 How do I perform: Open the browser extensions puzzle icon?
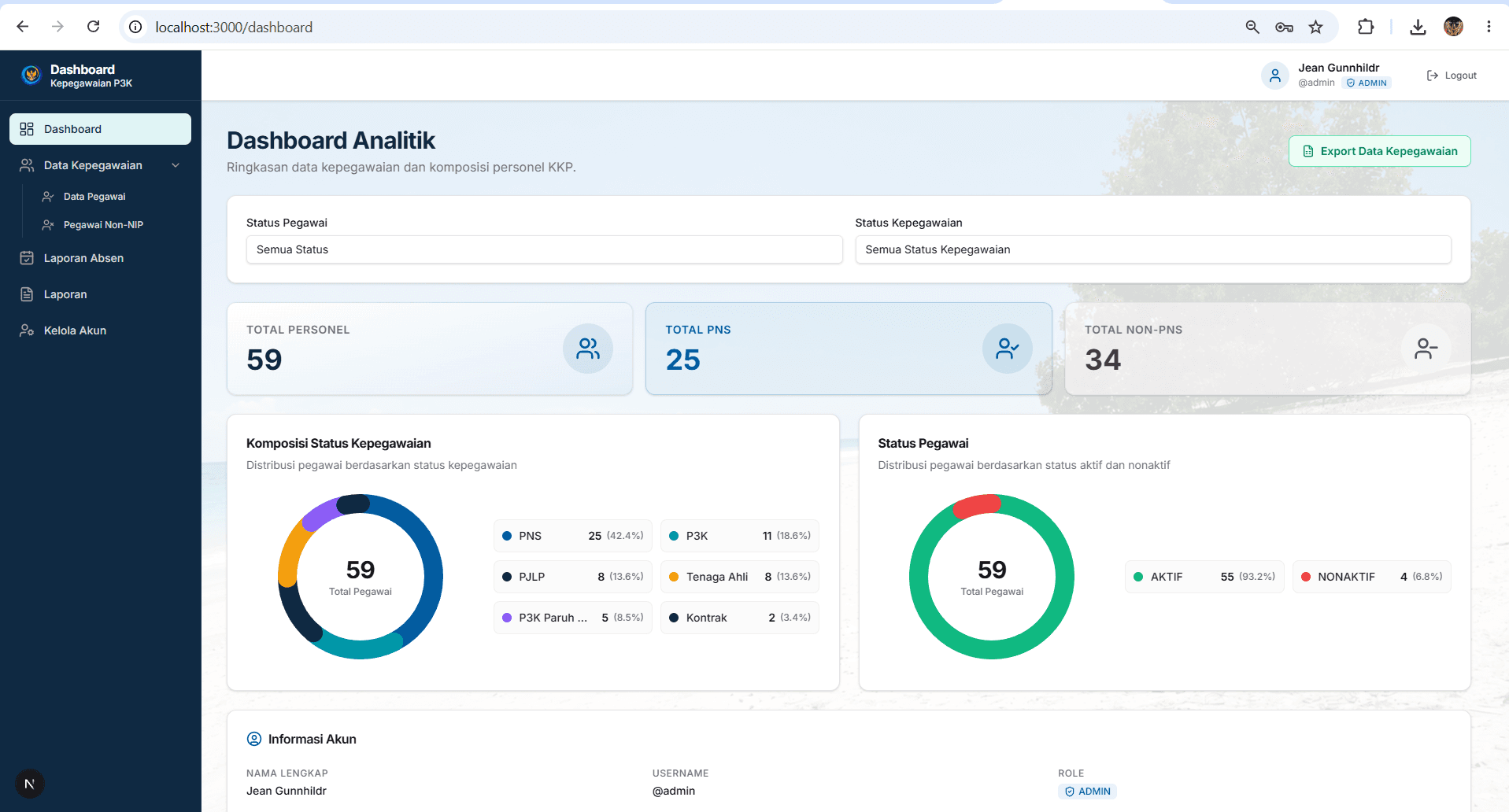[x=1366, y=27]
